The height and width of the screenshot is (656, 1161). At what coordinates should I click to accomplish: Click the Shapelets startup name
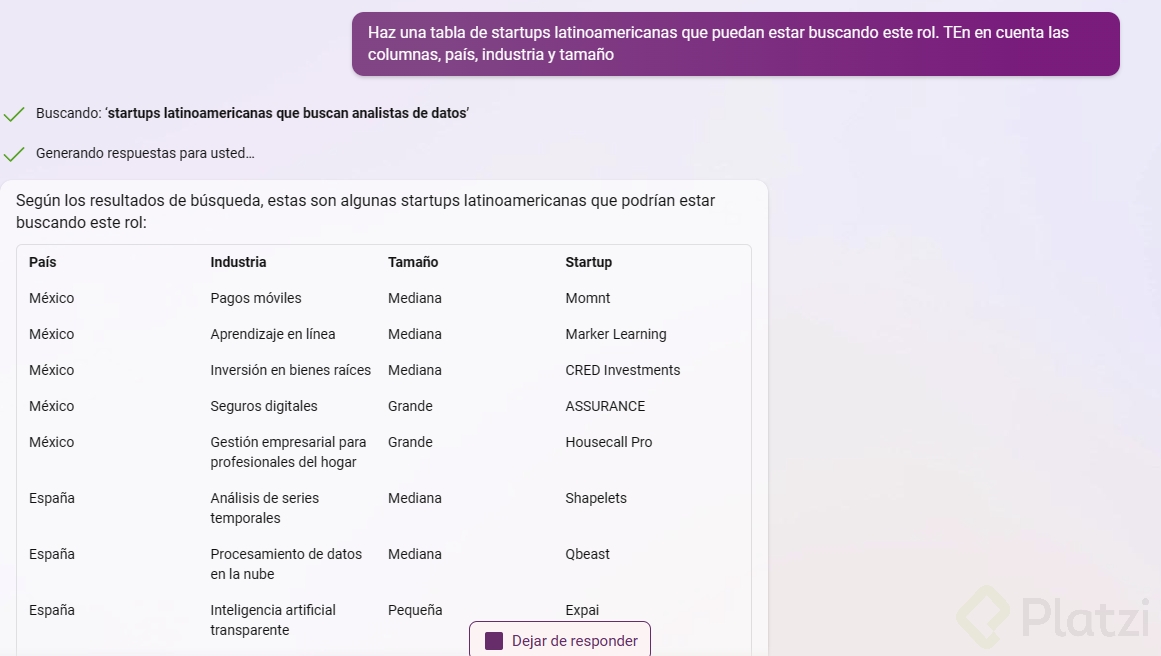596,498
